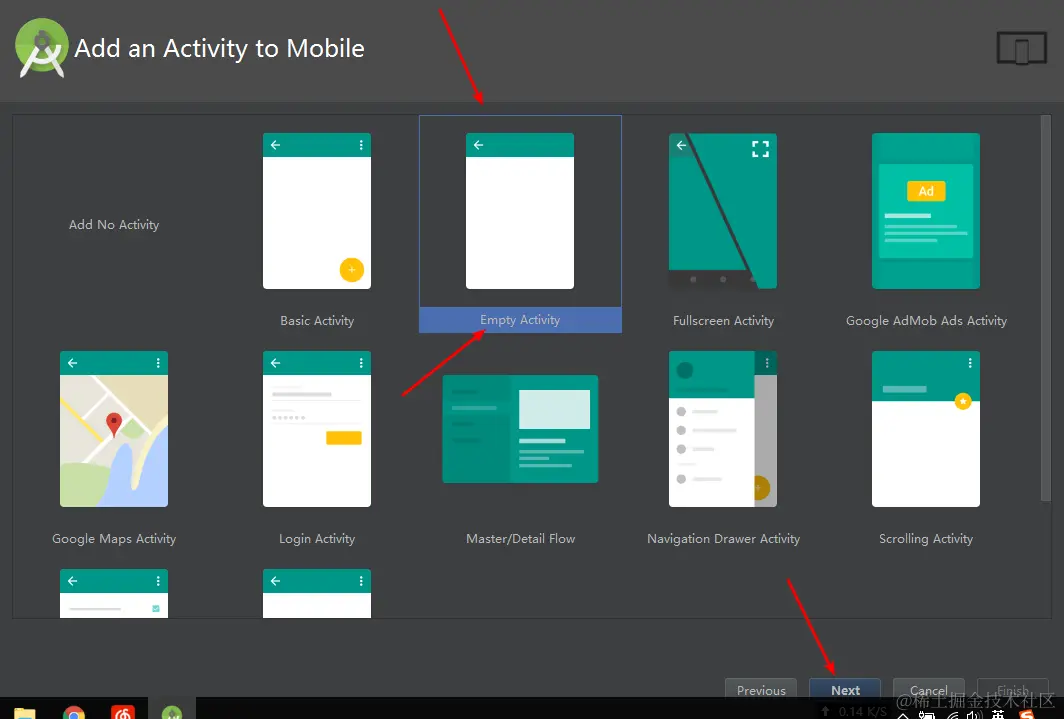Click the Android Studio taskbar icon
The height and width of the screenshot is (719, 1064).
tap(172, 712)
